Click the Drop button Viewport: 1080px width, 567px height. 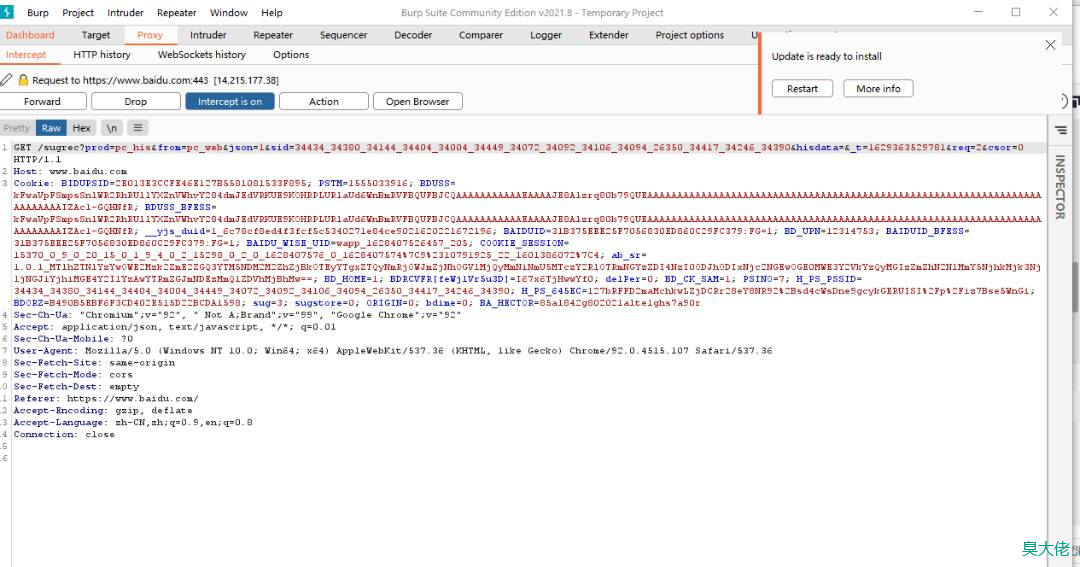click(136, 101)
